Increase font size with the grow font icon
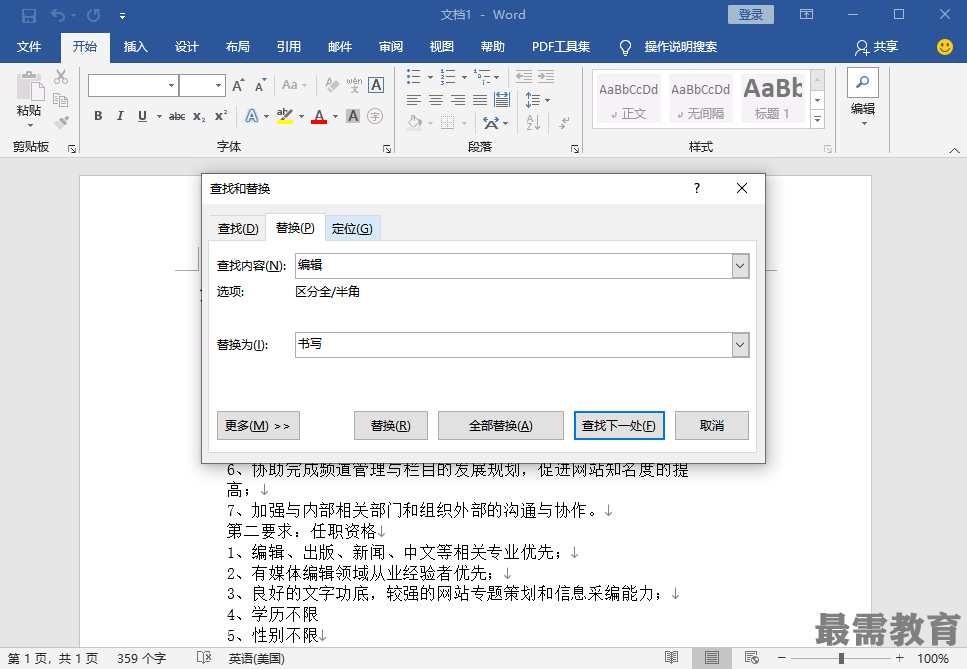The width and height of the screenshot is (967, 669). tap(238, 86)
